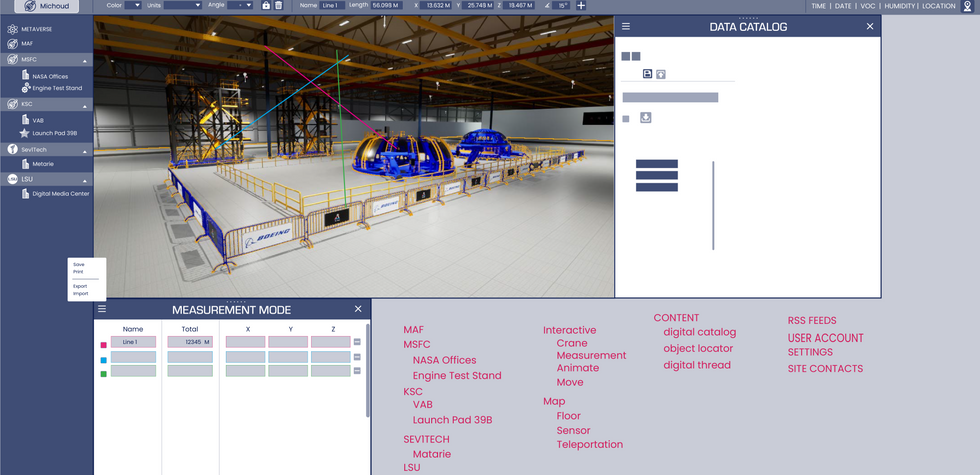Viewport: 980px width, 475px height.
Task: Click the Measurement Mode vertical scrollbar
Action: [x=368, y=370]
